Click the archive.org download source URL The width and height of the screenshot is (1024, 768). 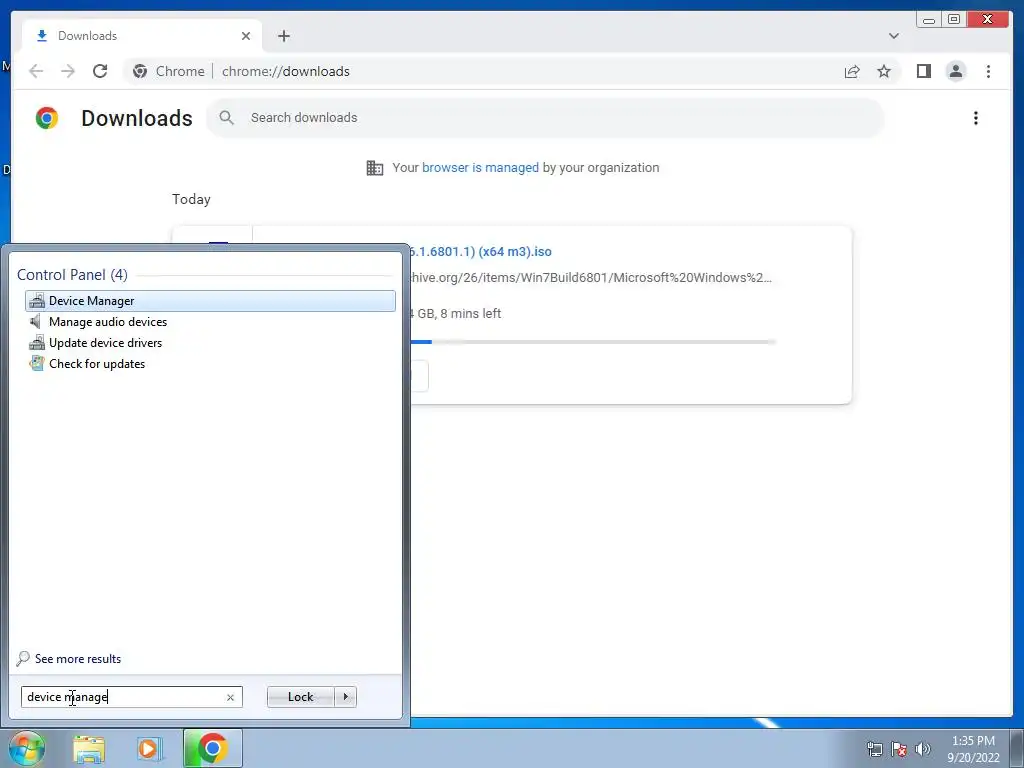click(x=590, y=278)
